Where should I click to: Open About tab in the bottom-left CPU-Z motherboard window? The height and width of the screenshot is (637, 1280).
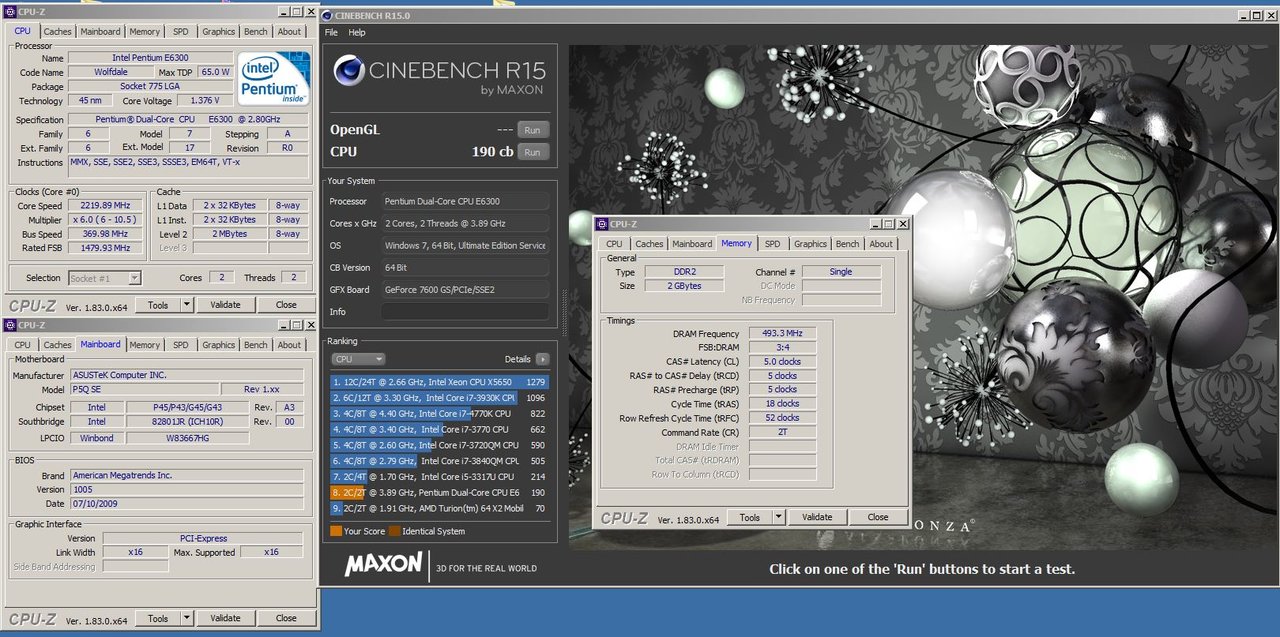point(289,345)
